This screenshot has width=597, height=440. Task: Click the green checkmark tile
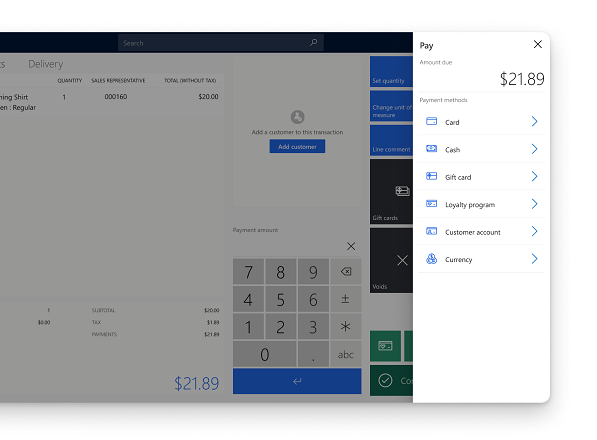[x=391, y=381]
